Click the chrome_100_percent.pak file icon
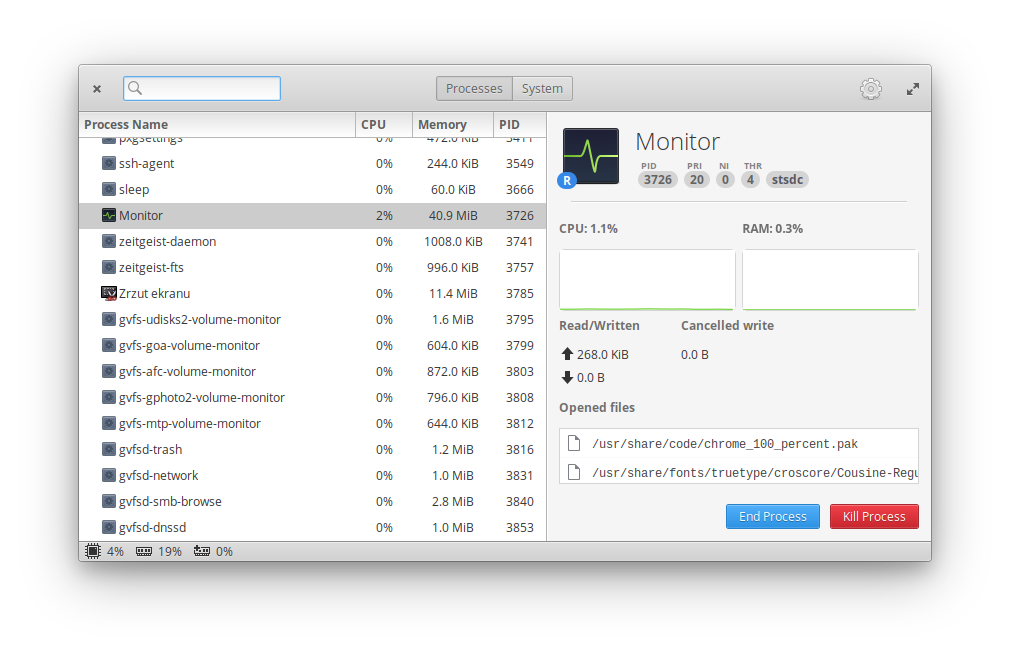 click(574, 443)
